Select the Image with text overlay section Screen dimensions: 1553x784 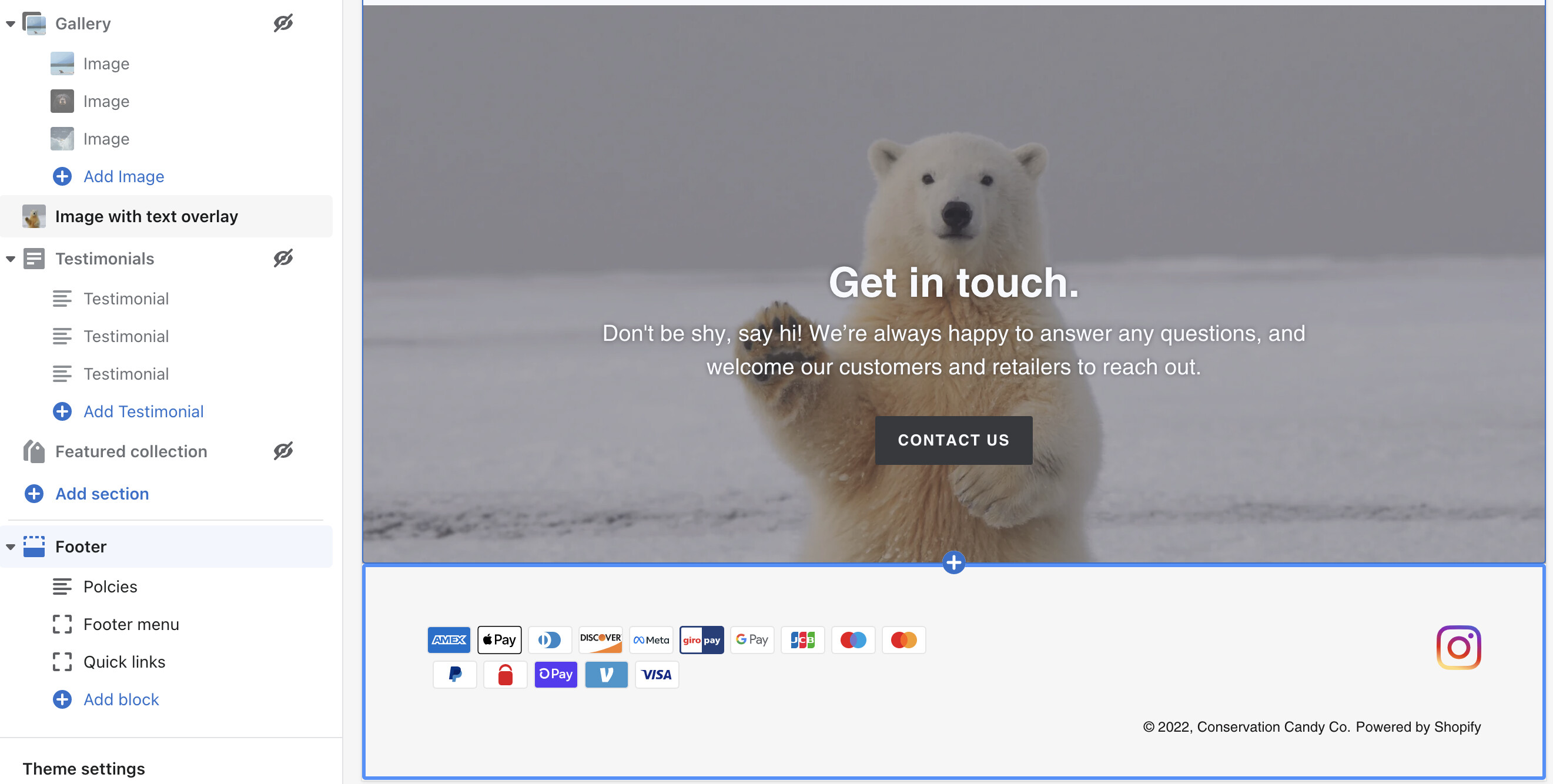146,216
